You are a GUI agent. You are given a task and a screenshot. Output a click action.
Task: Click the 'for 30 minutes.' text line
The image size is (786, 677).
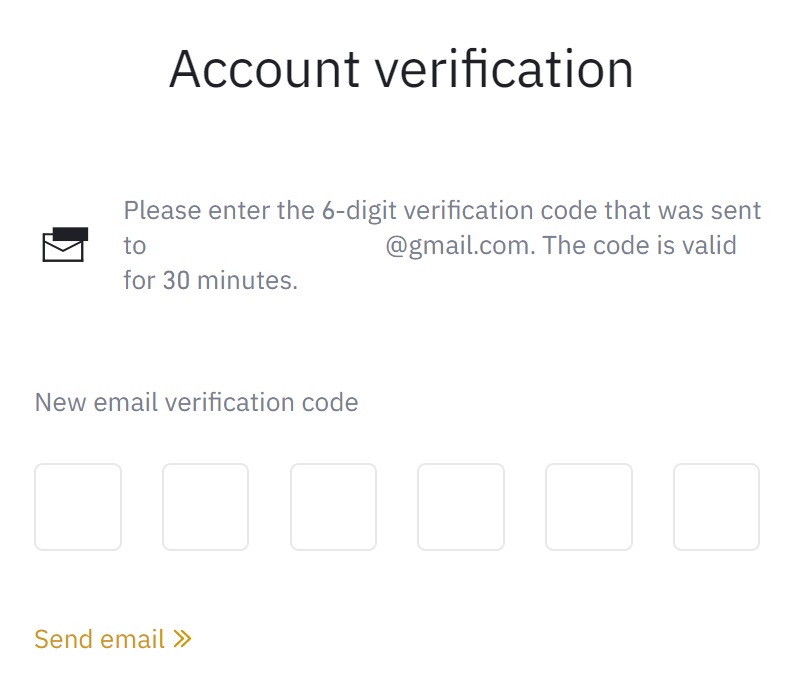pyautogui.click(x=211, y=280)
